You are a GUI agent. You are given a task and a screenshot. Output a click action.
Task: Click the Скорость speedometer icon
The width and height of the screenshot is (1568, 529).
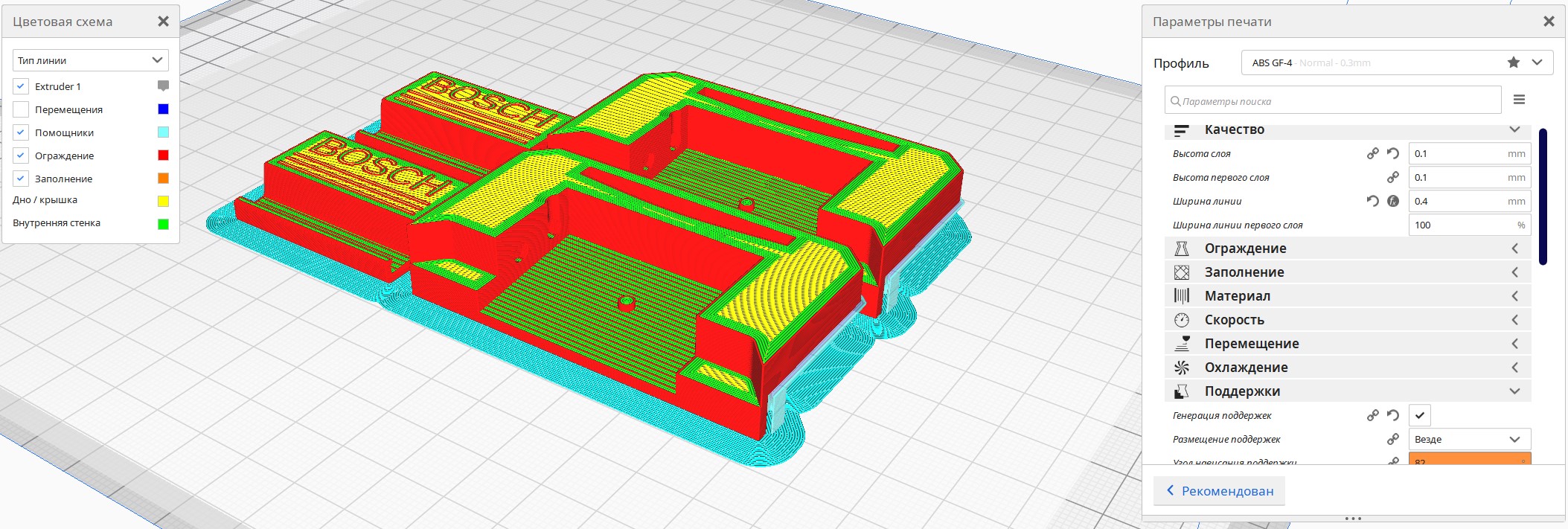pos(1181,320)
